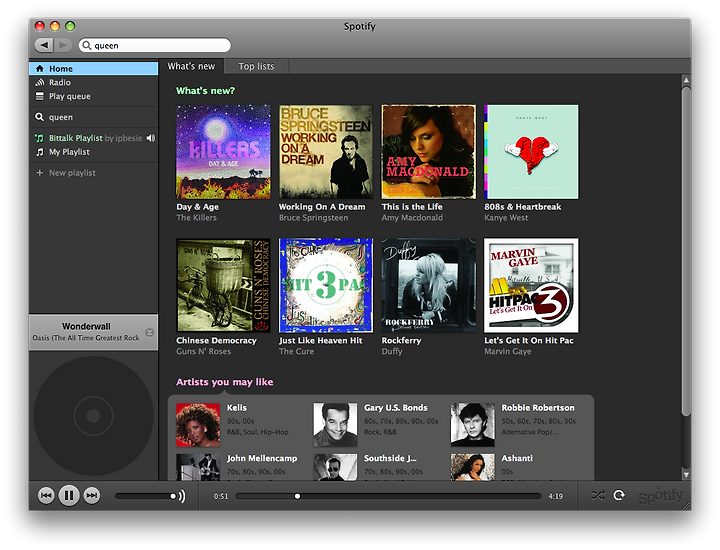The image size is (720, 550).
Task: Click the Robbie Robertson artist name
Action: click(x=538, y=408)
